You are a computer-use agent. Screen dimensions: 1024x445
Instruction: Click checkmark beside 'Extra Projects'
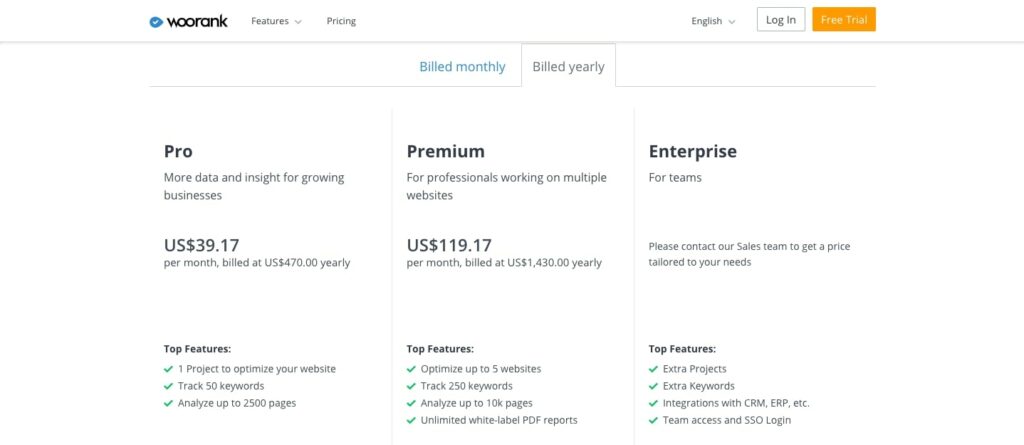[653, 369]
